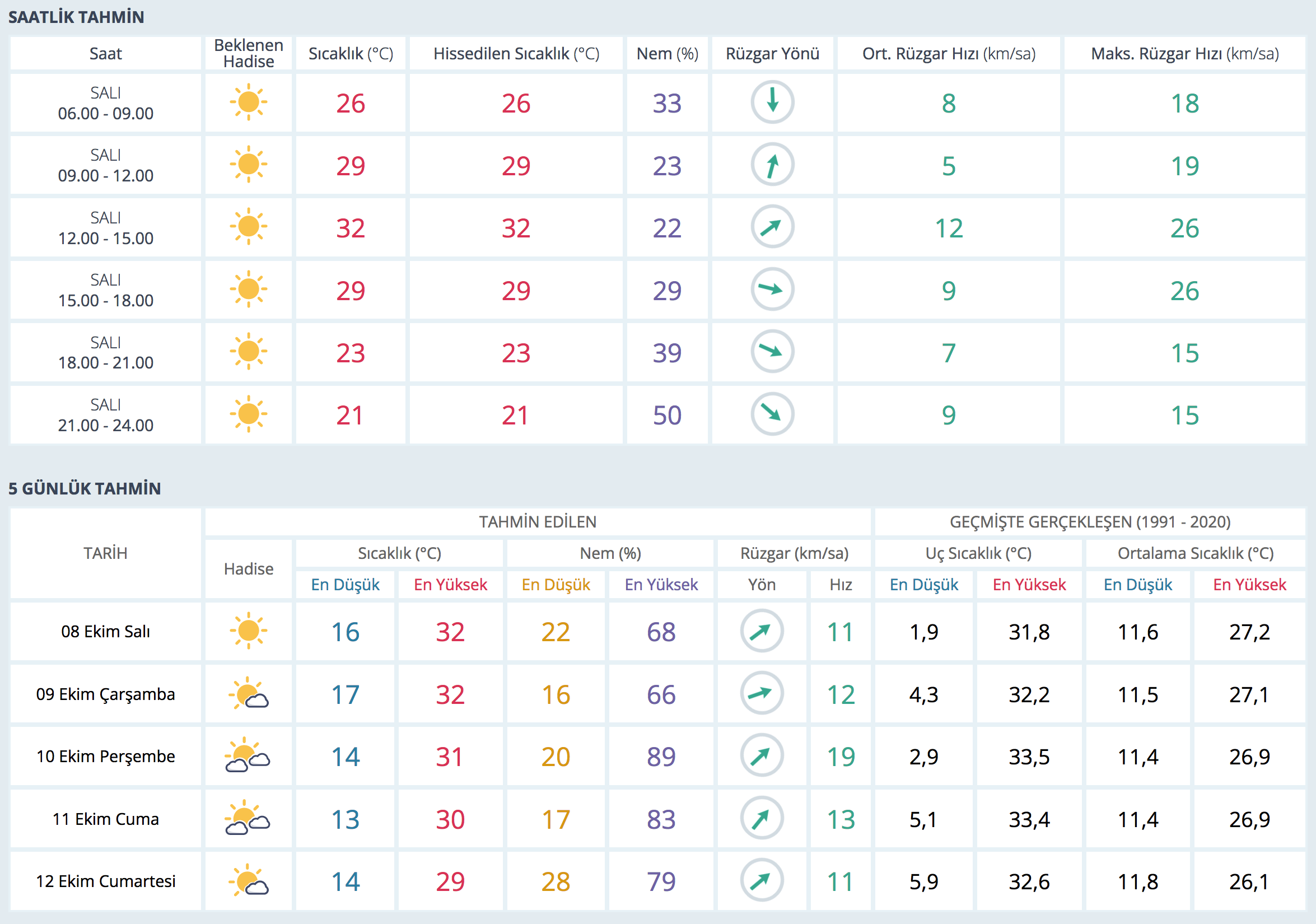This screenshot has width=1316, height=924.
Task: Click the GEÇMİŞTE GERÇEKLEŞEN (1991 - 2020) header
Action: point(1090,521)
